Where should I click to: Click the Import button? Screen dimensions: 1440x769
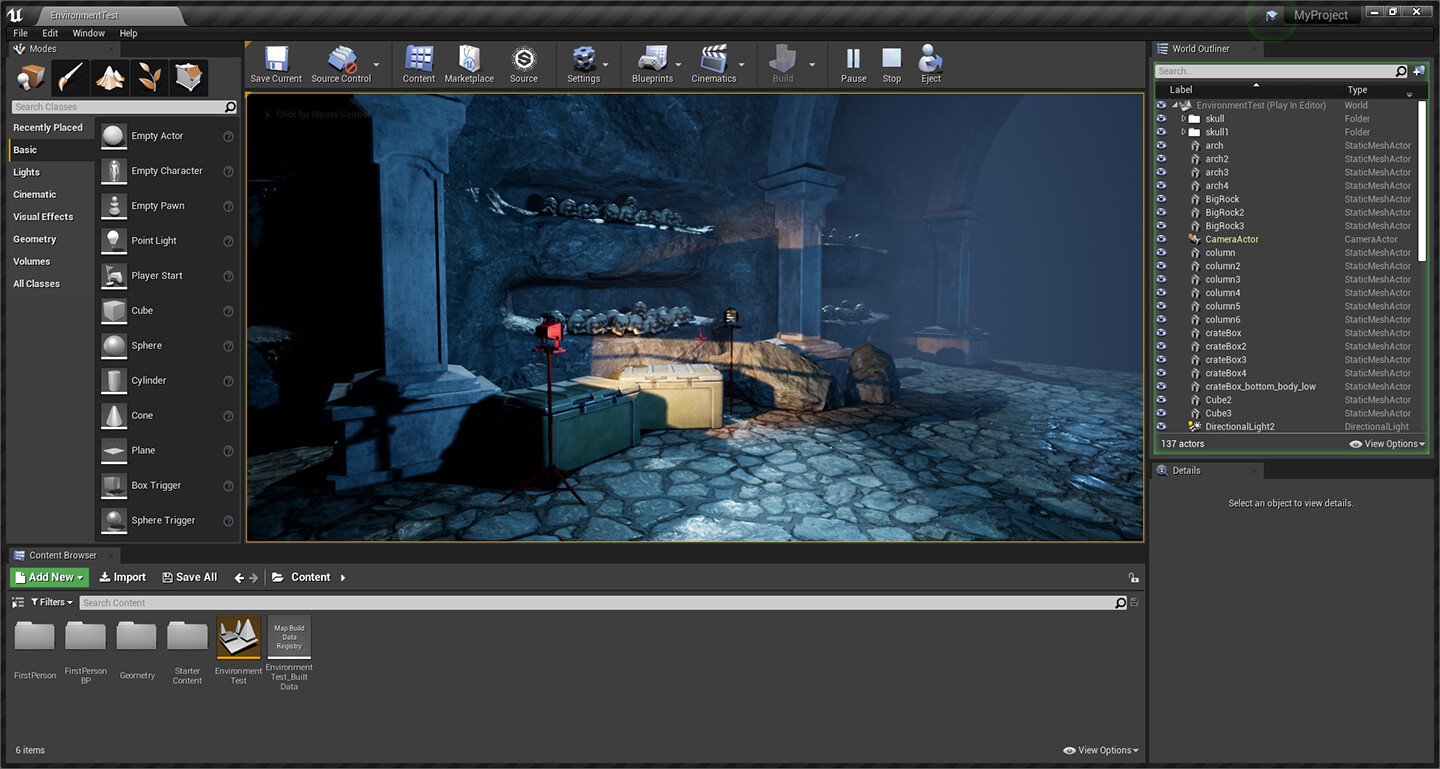[122, 577]
